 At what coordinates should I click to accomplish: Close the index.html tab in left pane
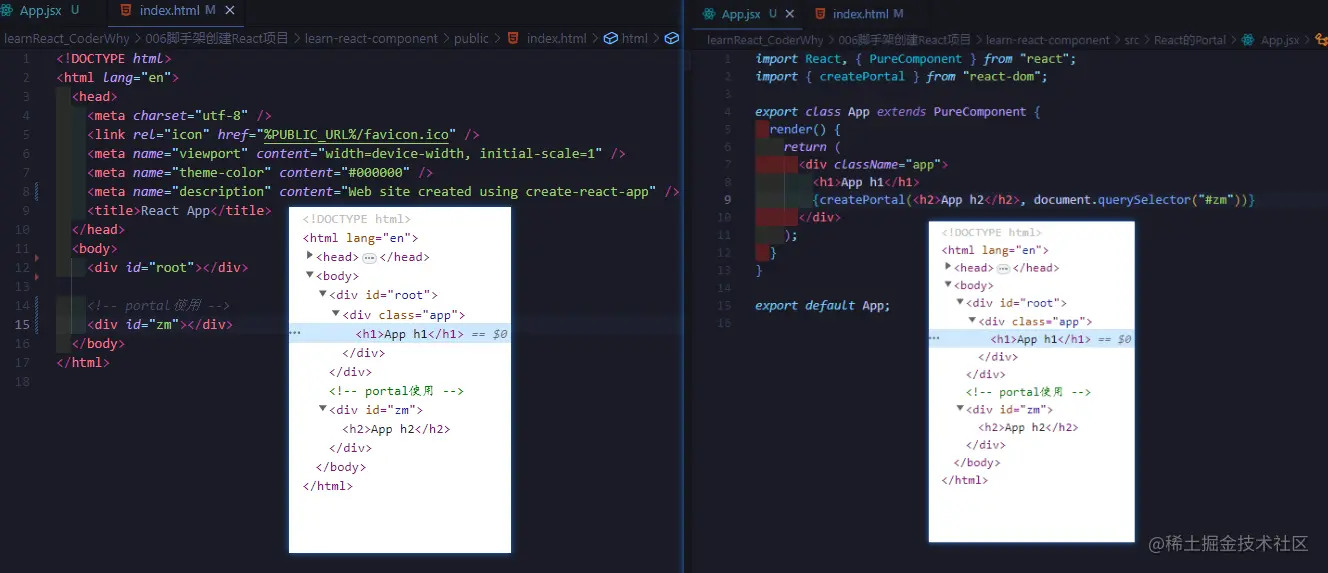click(230, 10)
